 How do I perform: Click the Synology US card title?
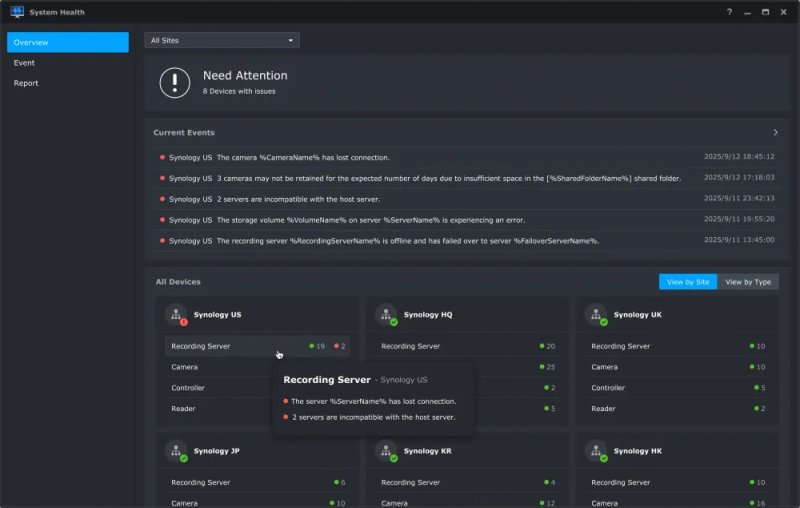pyautogui.click(x=217, y=315)
